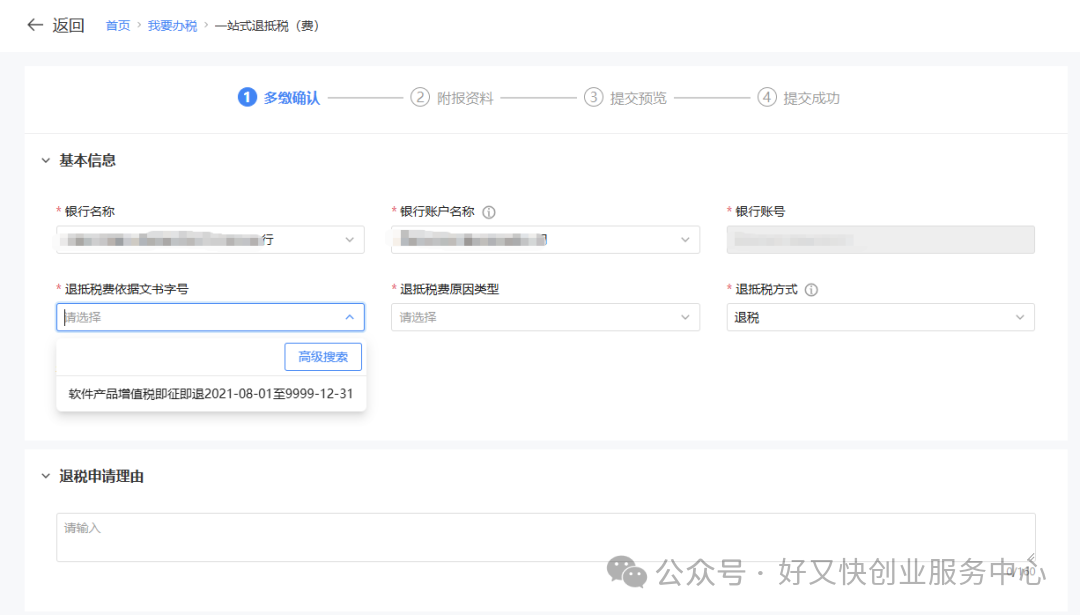Click the 退税申请理由 text area
Image resolution: width=1080 pixels, height=615 pixels.
coord(546,537)
